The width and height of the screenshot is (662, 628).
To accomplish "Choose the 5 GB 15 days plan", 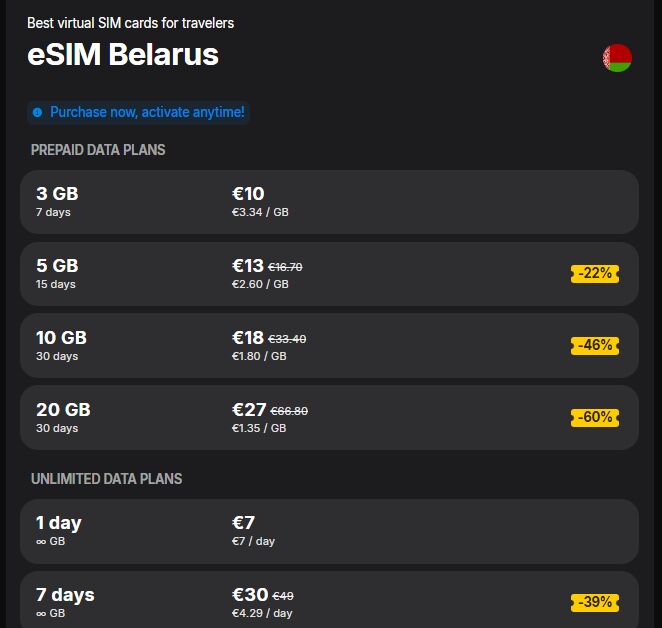I will pyautogui.click(x=329, y=274).
